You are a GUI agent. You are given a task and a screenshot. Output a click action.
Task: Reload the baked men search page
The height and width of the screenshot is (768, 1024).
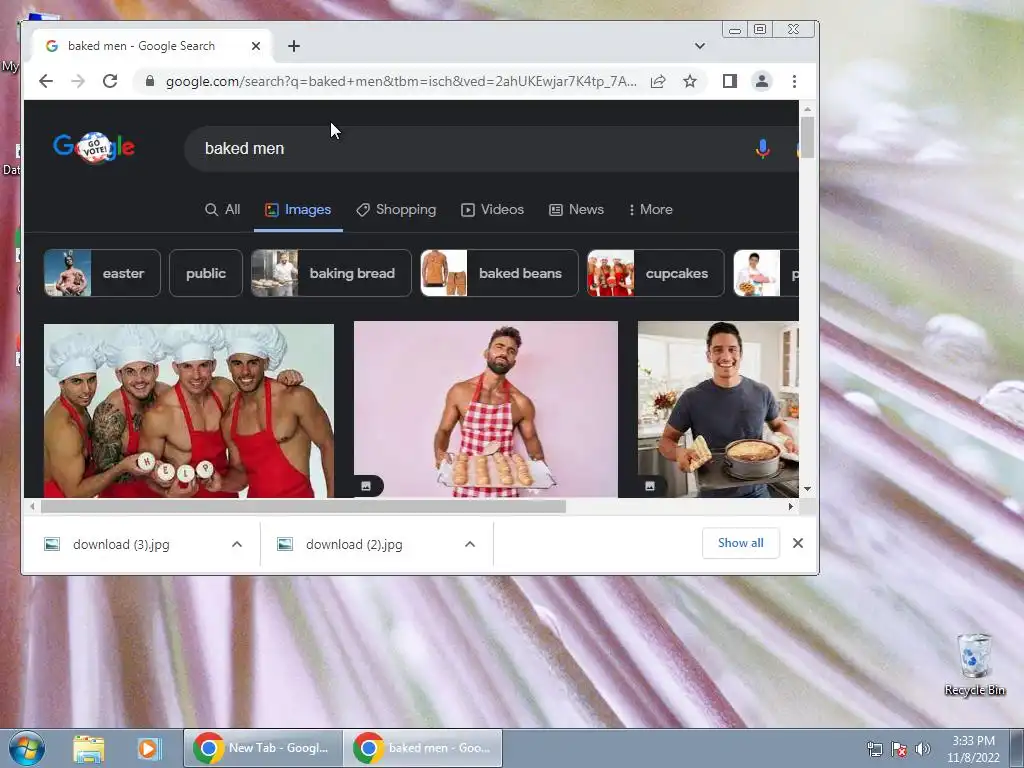click(110, 81)
